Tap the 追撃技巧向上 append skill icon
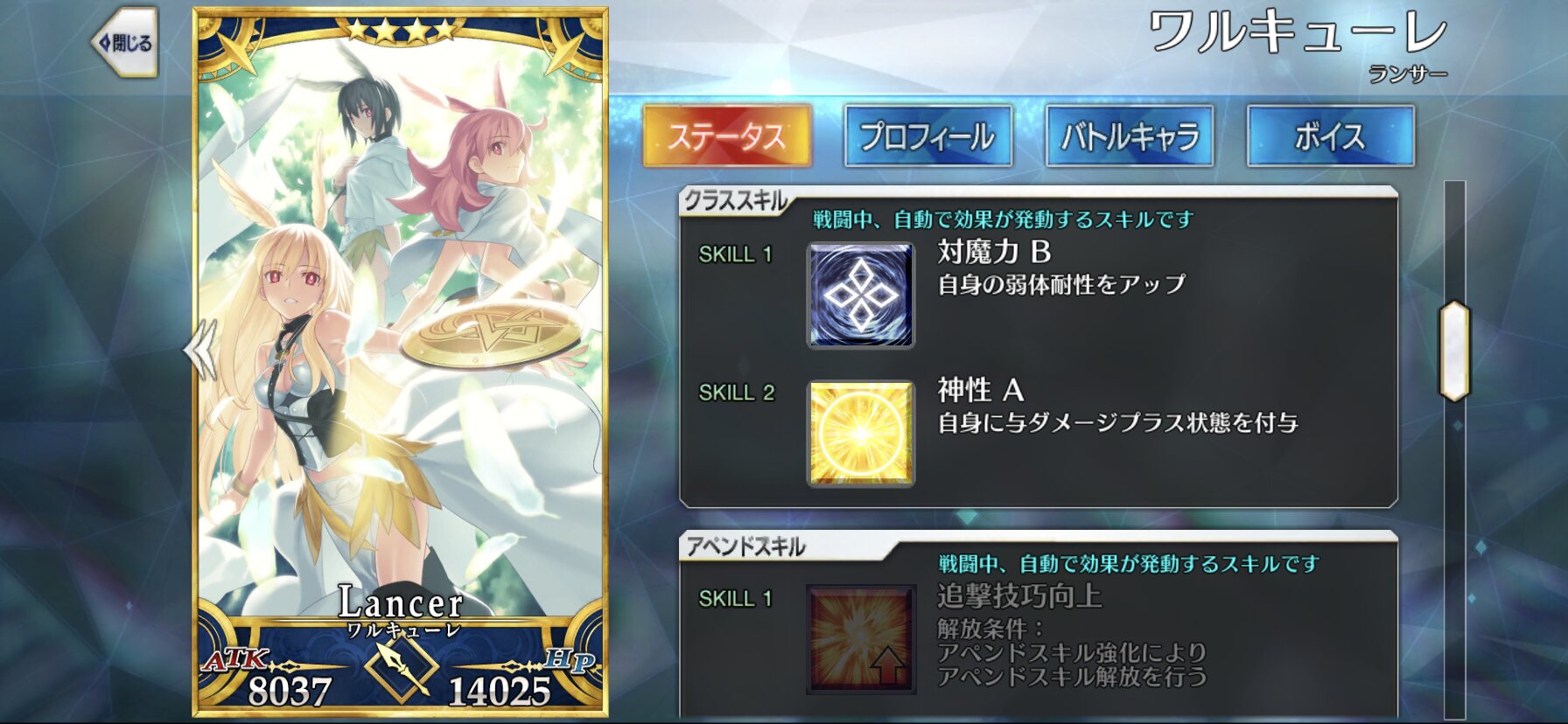 point(860,639)
